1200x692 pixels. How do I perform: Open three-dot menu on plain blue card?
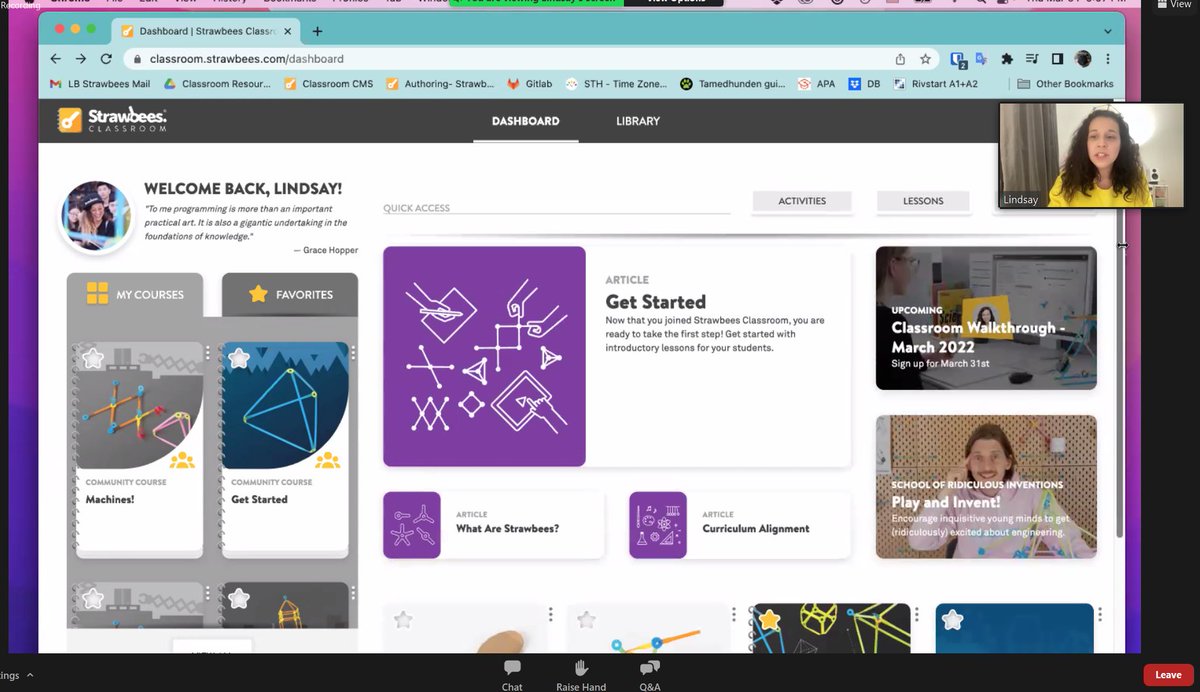click(1100, 614)
